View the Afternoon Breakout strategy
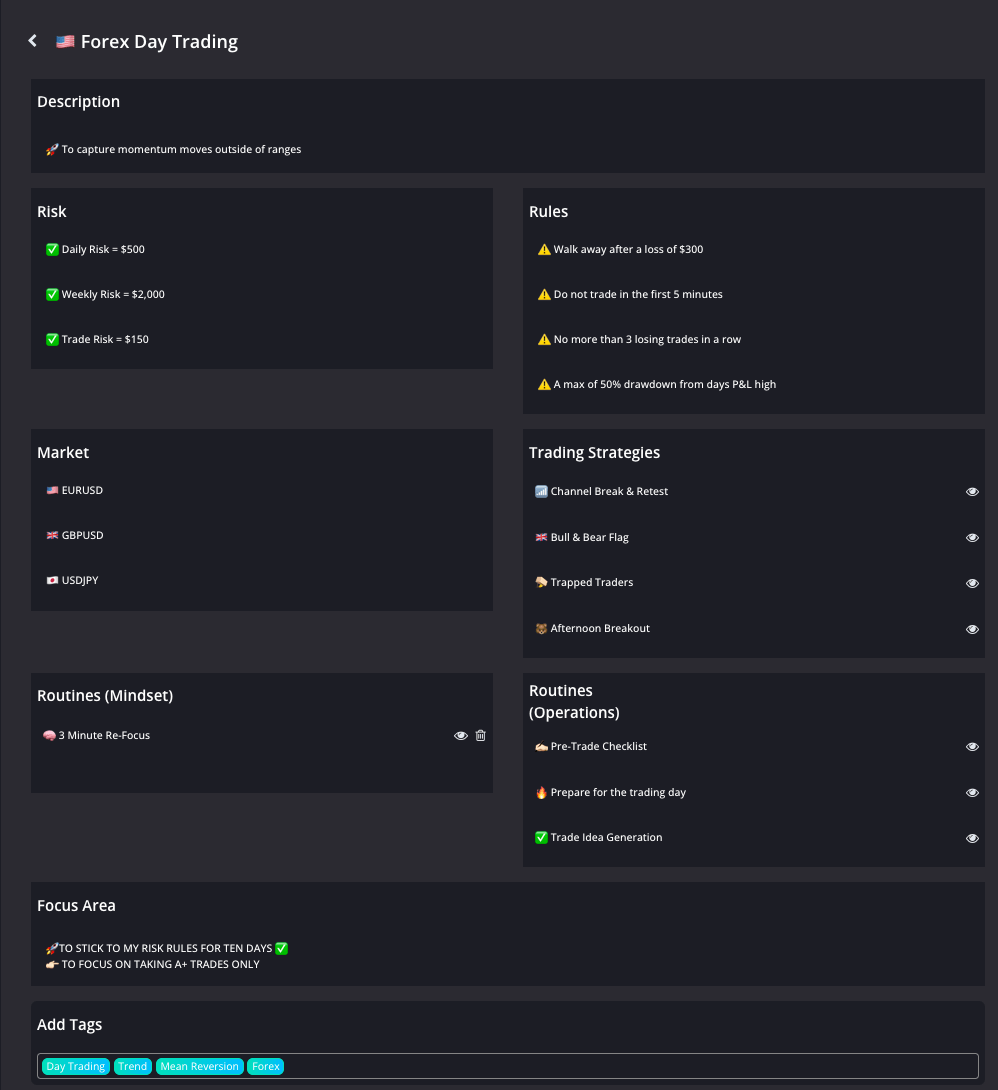Screen dimensions: 998x1090 click(972, 629)
